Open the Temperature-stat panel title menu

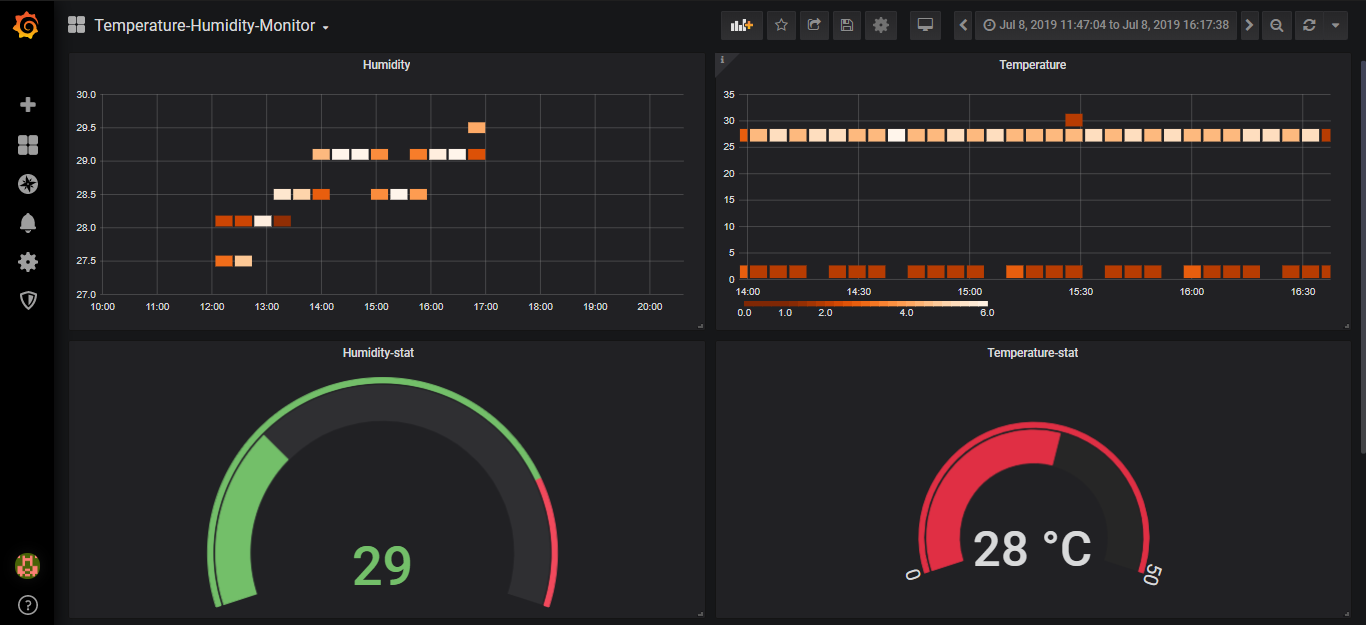click(1032, 353)
